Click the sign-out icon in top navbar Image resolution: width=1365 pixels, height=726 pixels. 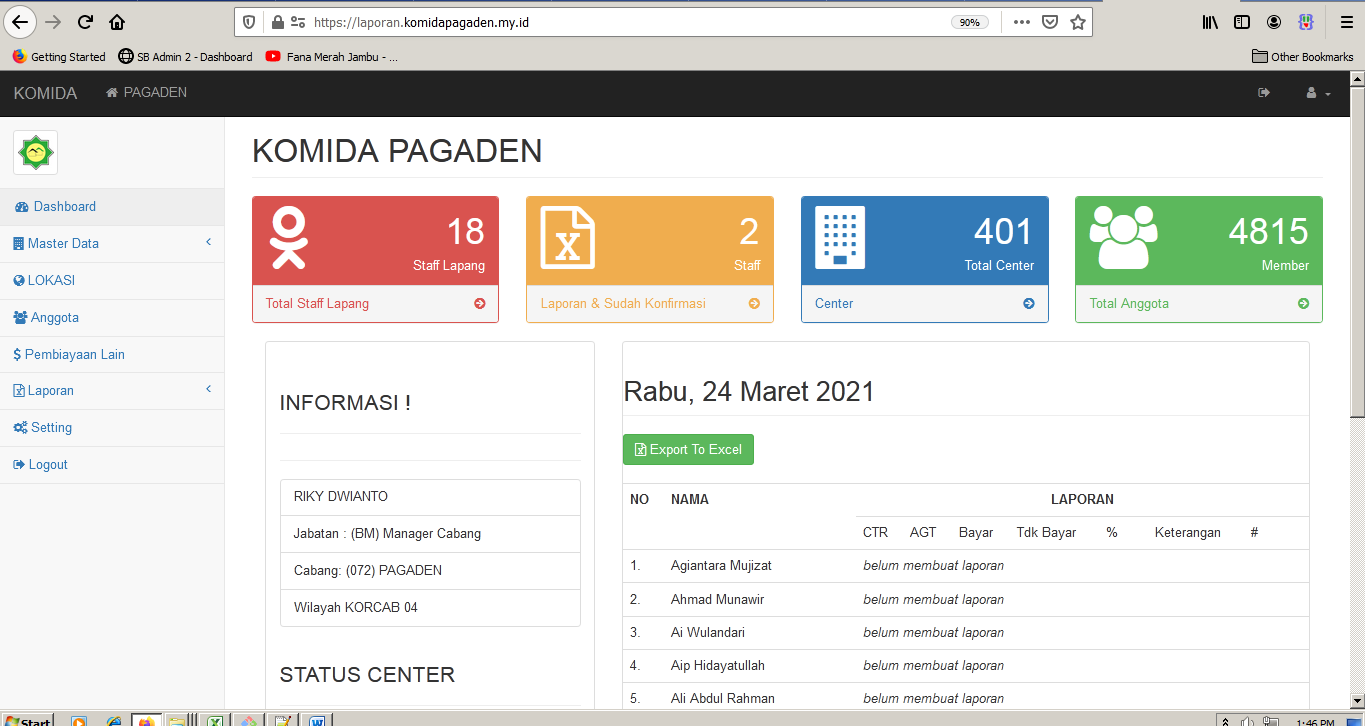tap(1264, 93)
